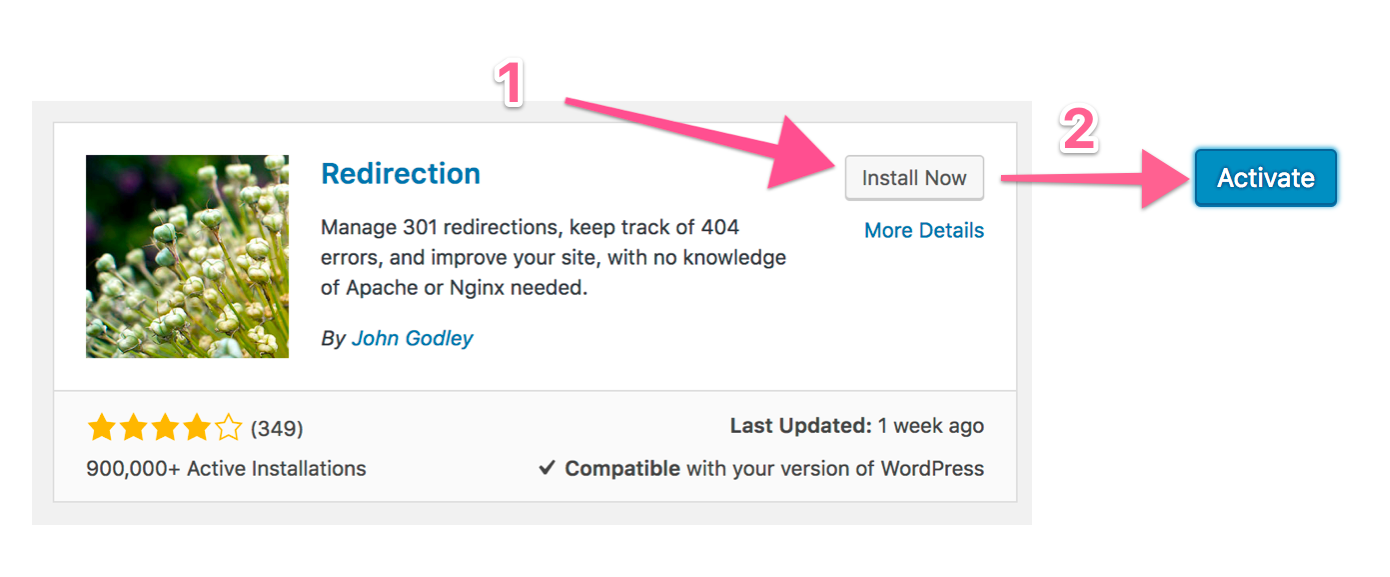1390x577 pixels.
Task: Click the (349) rating count
Action: click(x=277, y=429)
